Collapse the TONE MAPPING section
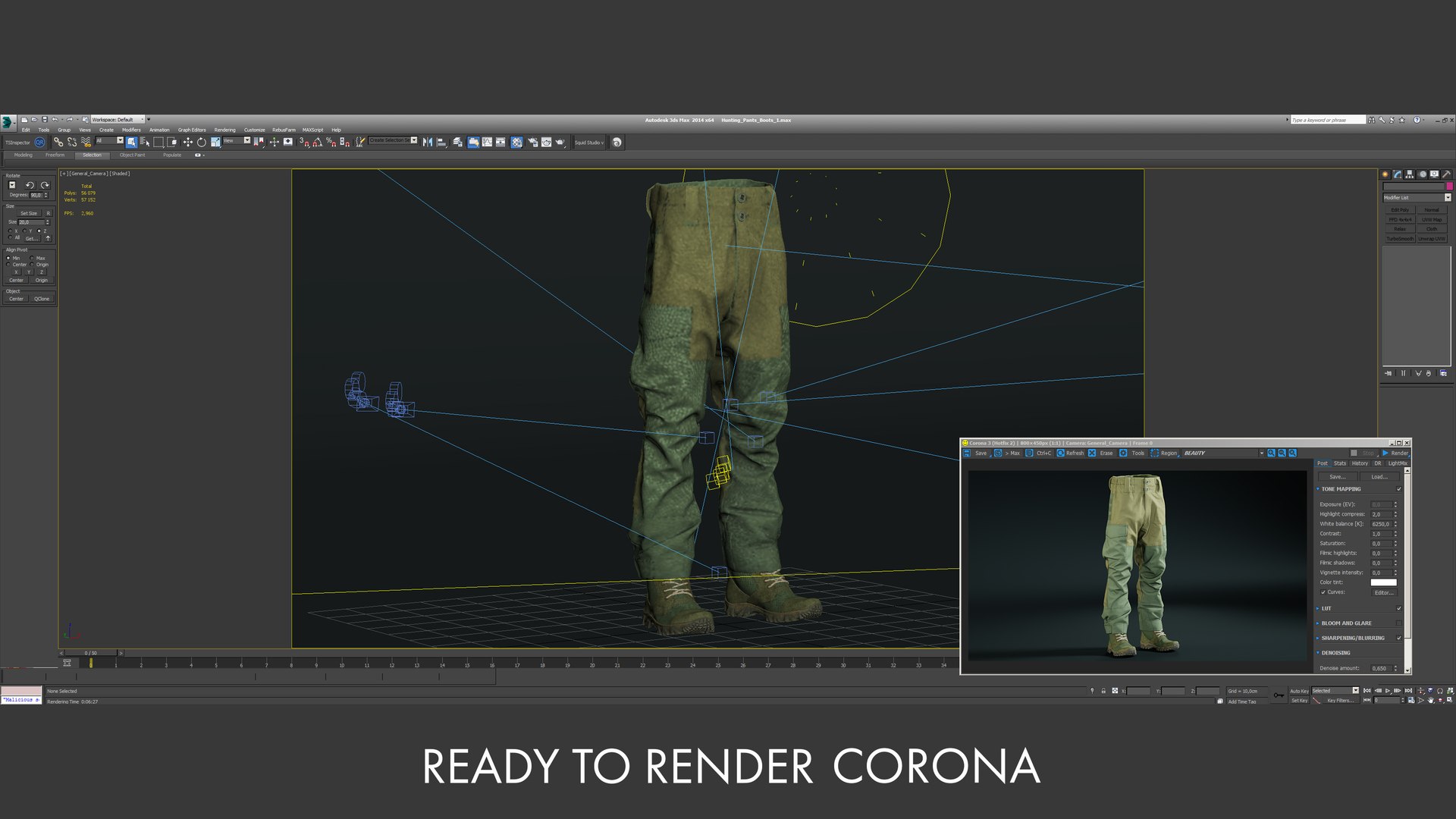The height and width of the screenshot is (819, 1456). point(1318,489)
